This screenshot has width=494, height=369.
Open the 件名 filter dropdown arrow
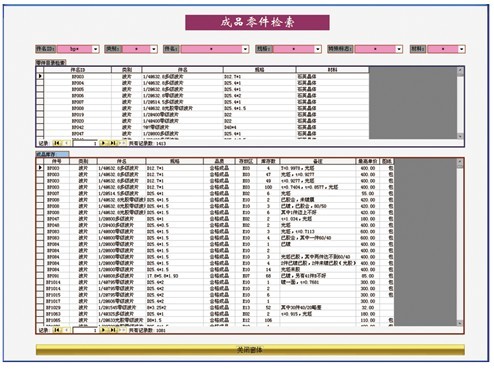coord(245,49)
